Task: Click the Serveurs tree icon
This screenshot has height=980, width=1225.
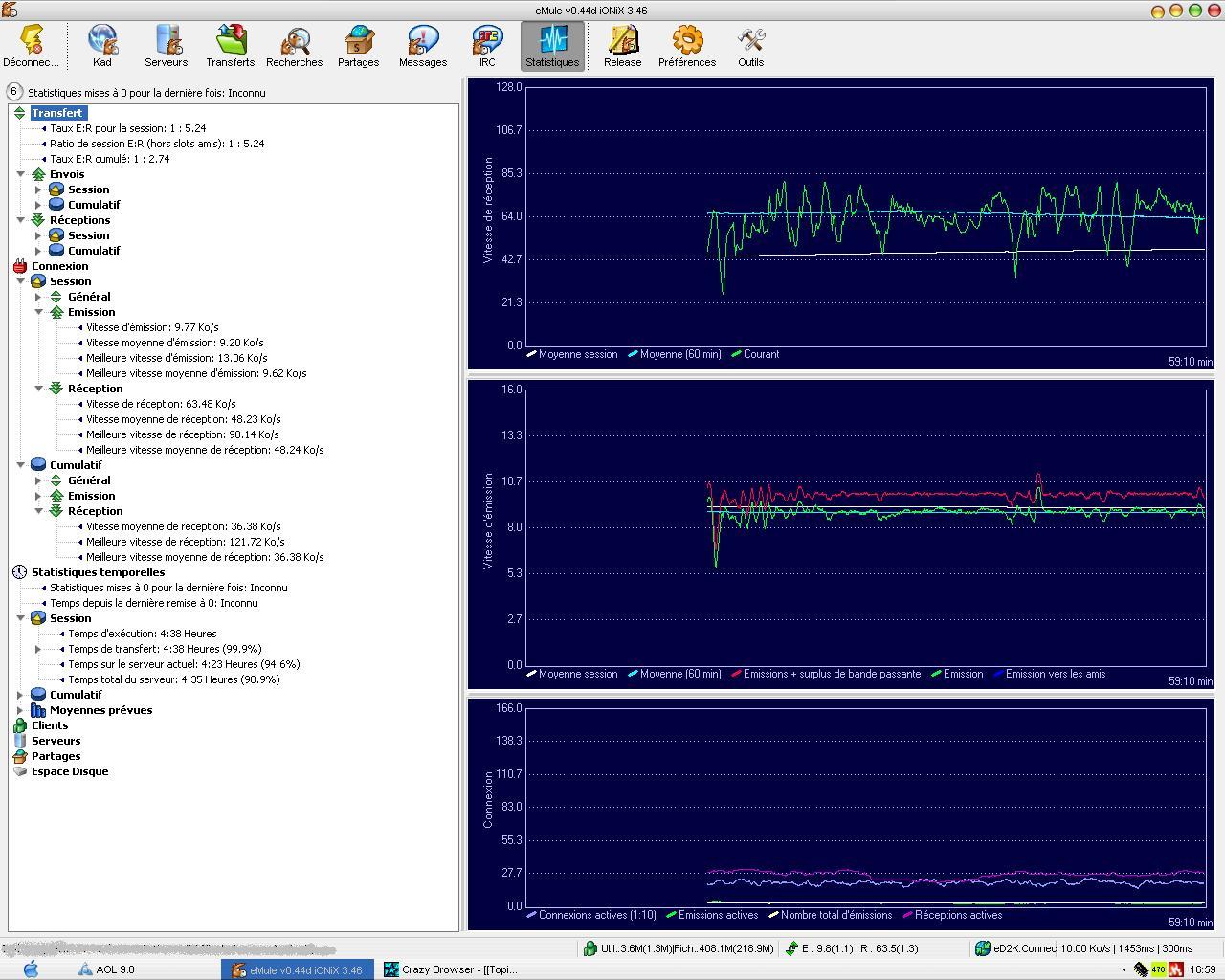Action: (x=20, y=741)
